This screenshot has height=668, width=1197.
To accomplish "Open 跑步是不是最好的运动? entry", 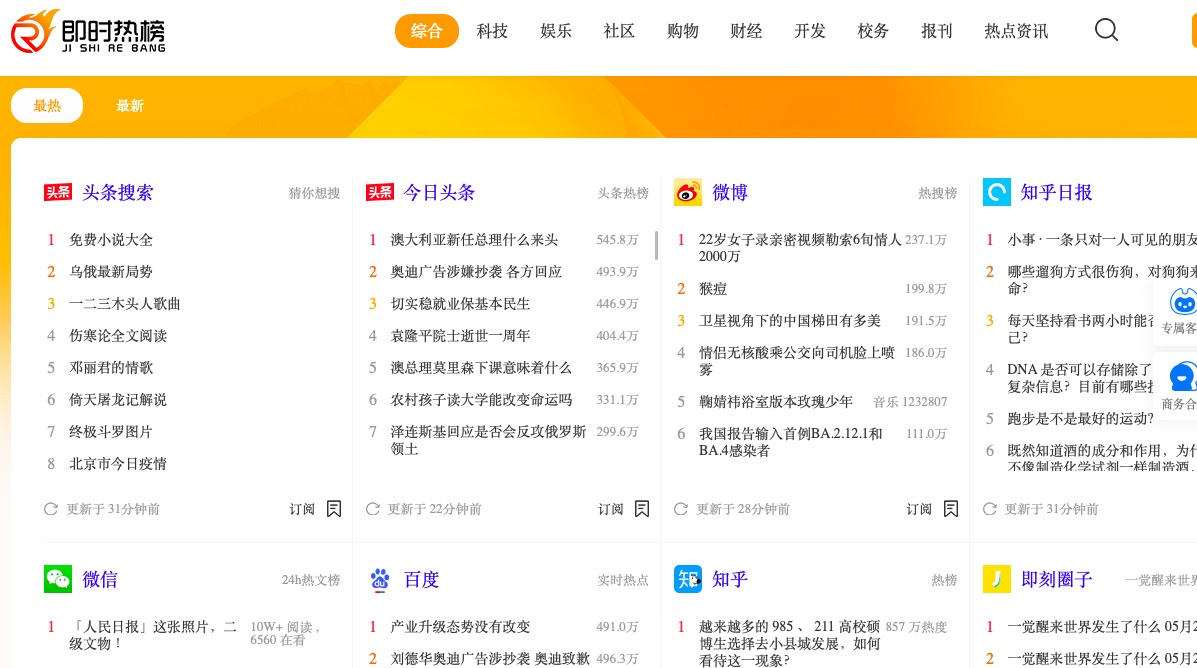I will tap(1080, 418).
